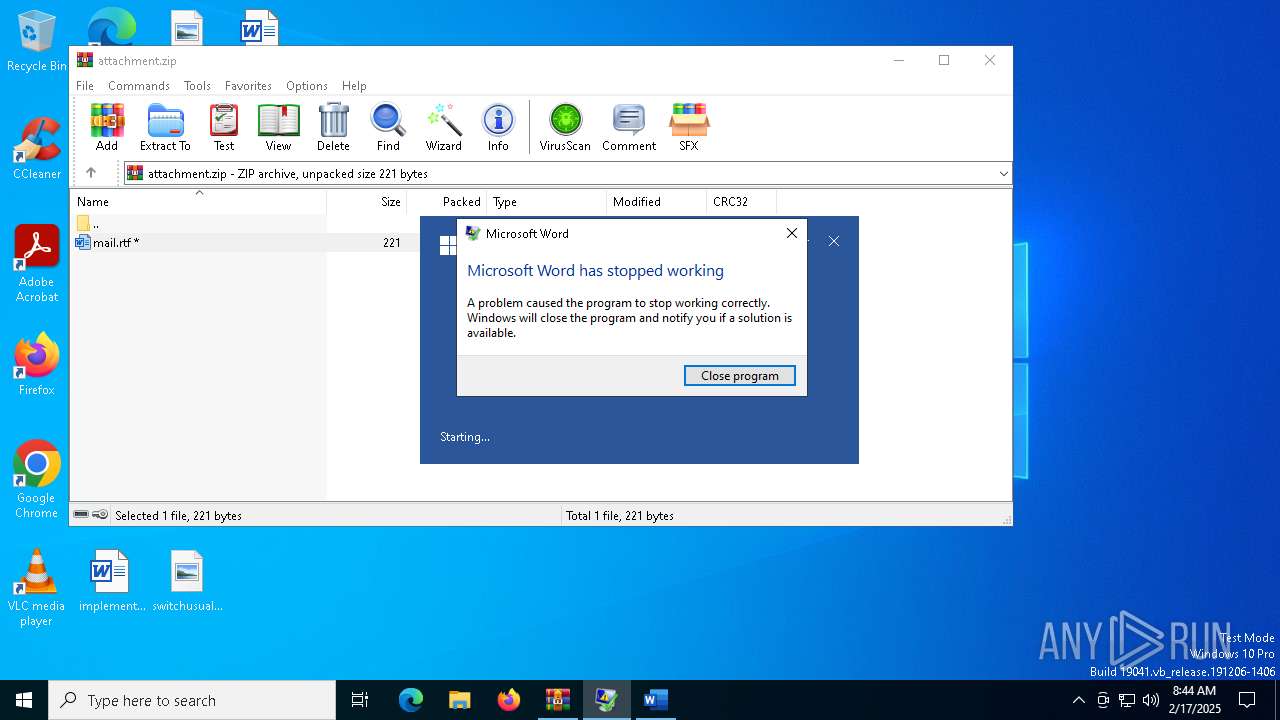The image size is (1280, 720).
Task: Click the taskbar search box
Action: (192, 700)
